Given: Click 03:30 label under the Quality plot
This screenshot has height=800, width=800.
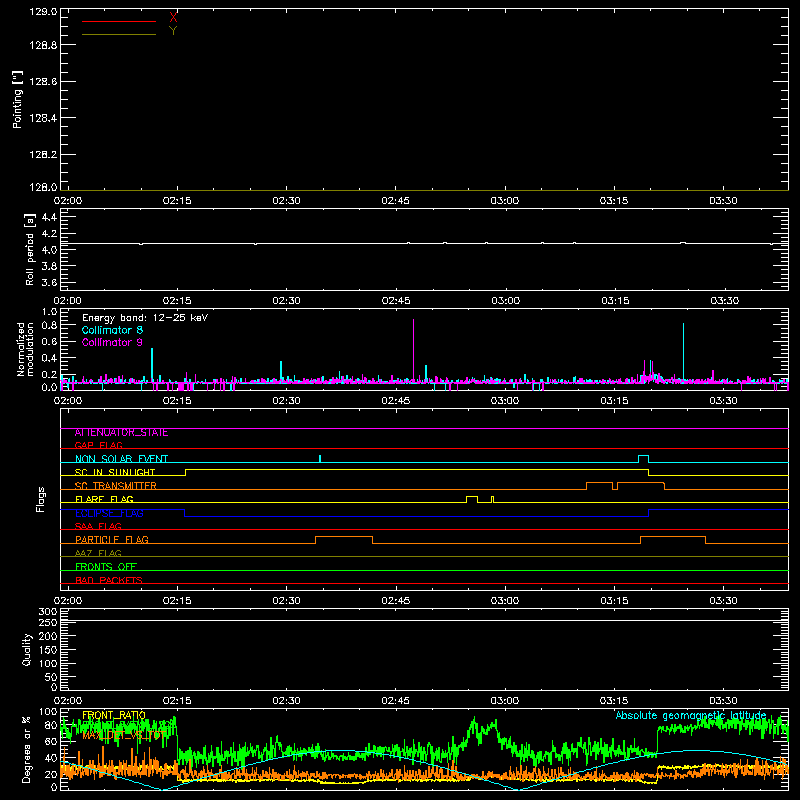Looking at the screenshot, I should tap(723, 701).
